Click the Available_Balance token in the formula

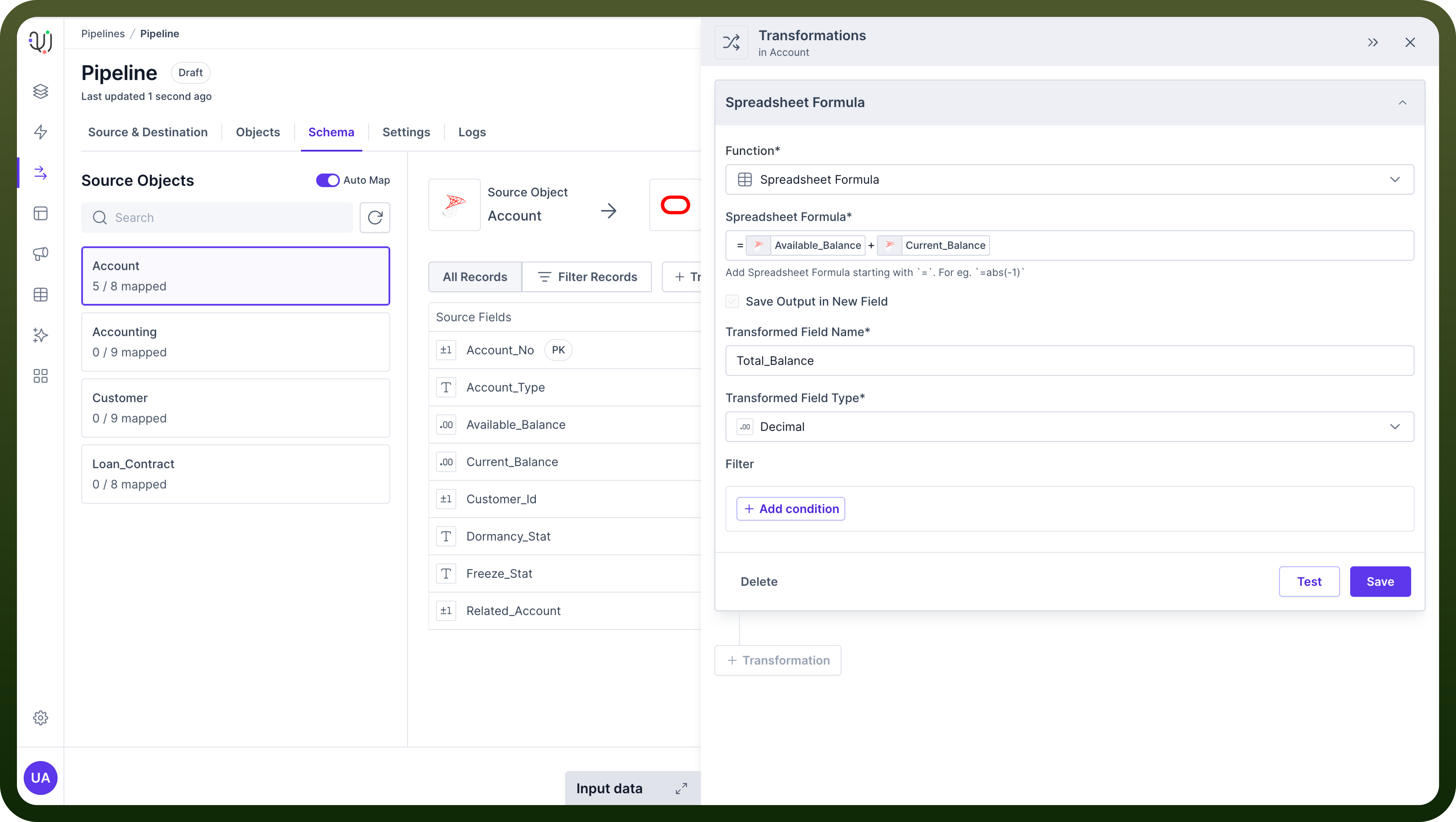(805, 245)
